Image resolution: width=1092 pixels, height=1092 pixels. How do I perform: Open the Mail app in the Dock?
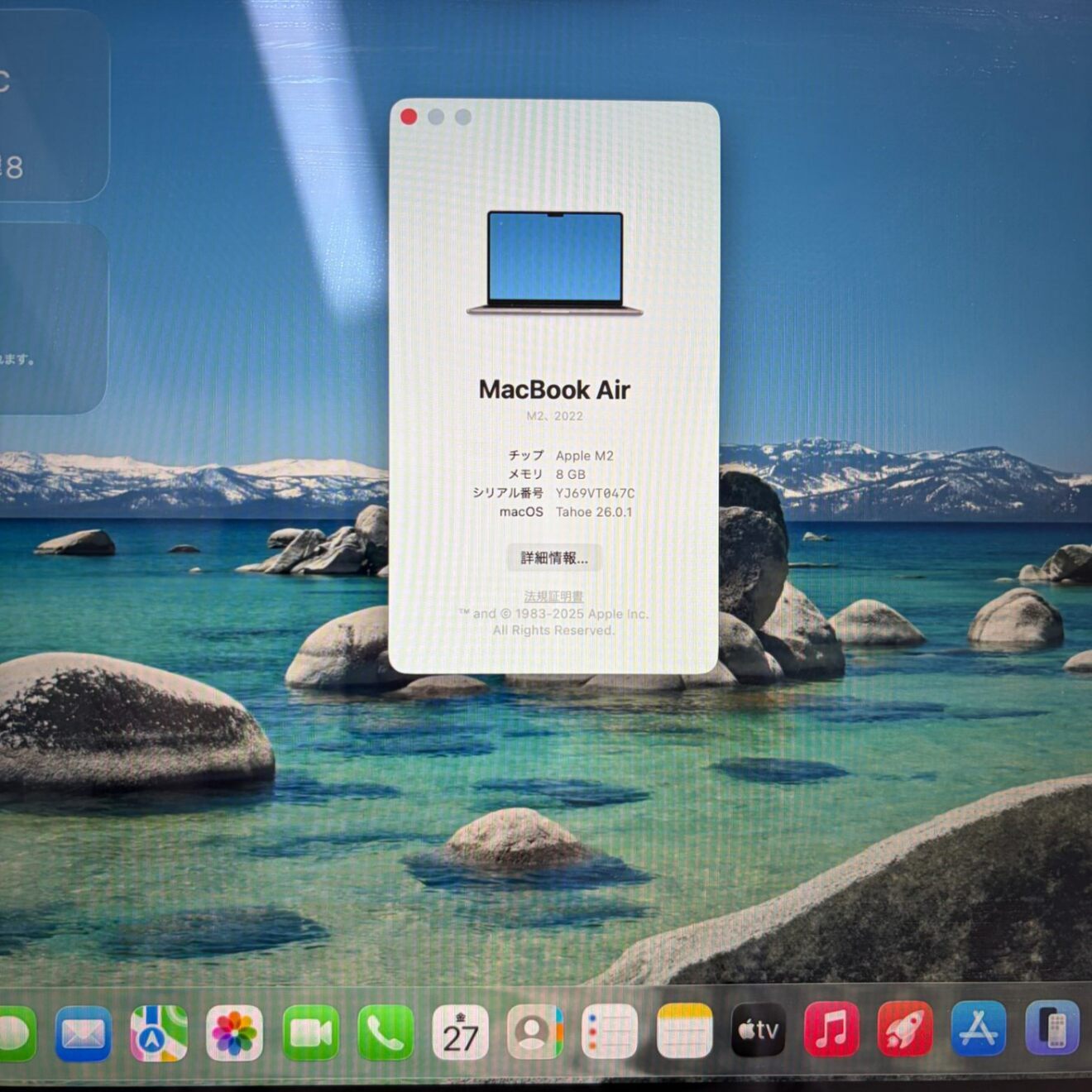pos(84,1033)
